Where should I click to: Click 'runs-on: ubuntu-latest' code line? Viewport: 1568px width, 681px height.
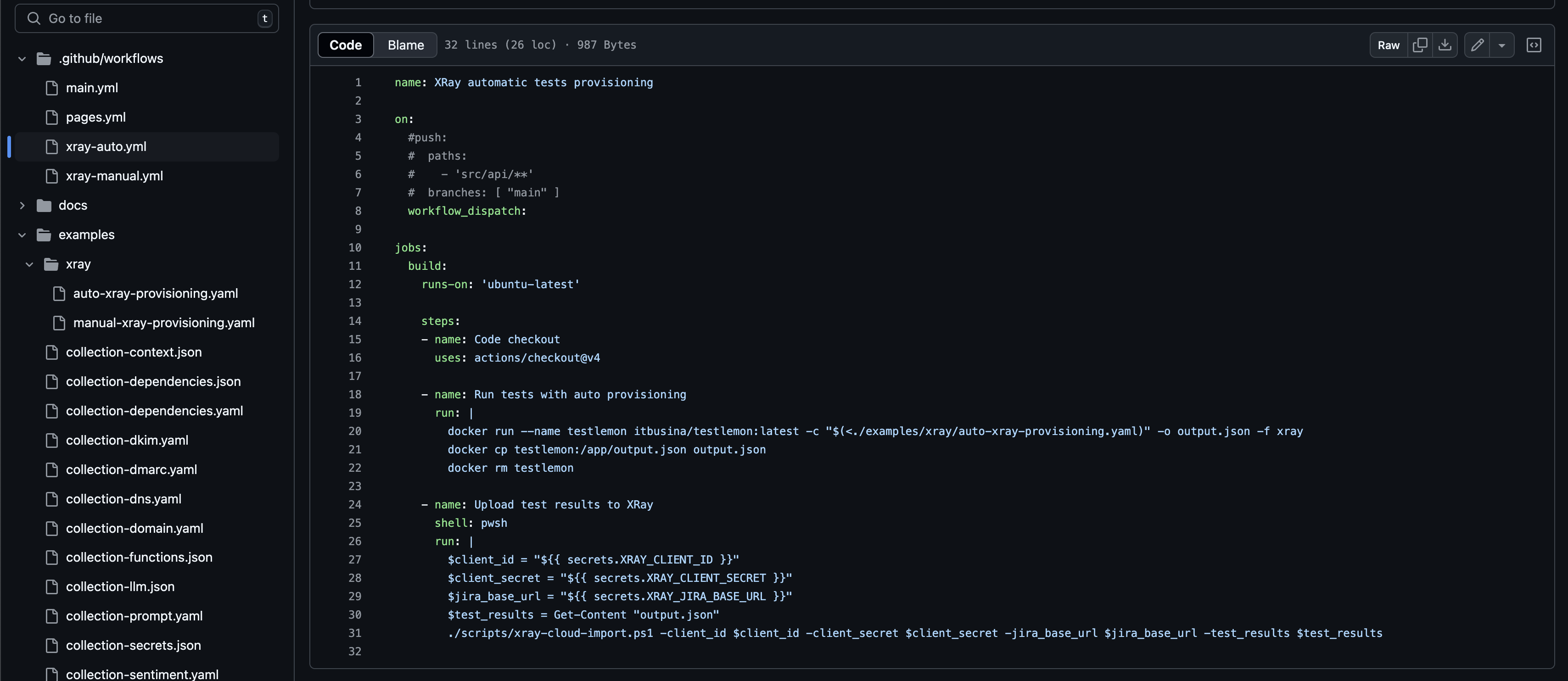point(500,284)
